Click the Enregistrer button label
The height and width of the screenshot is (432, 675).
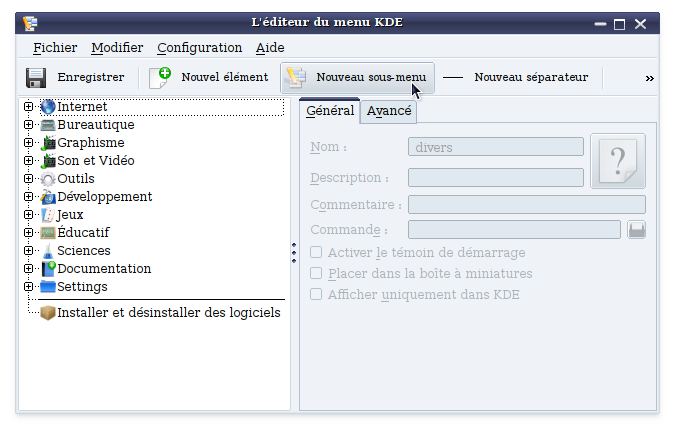click(x=91, y=77)
